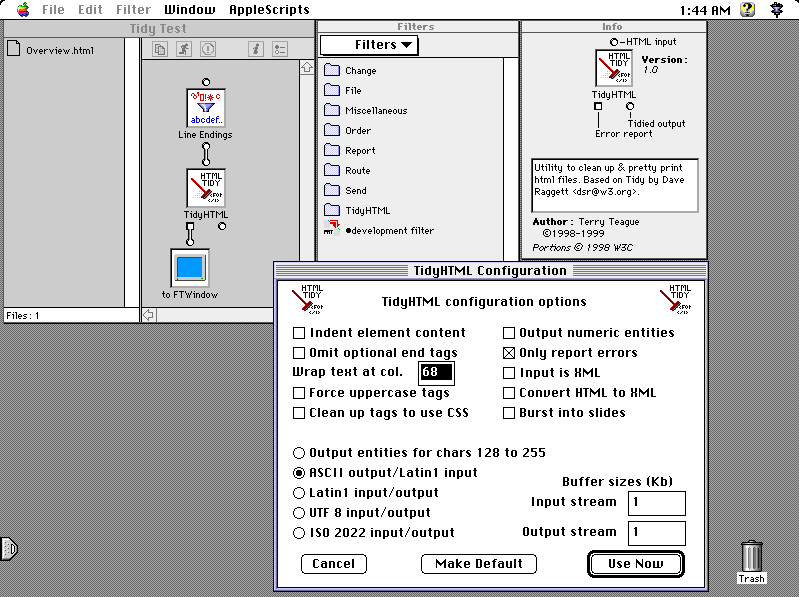Select the to FTWindow output icon
Image resolution: width=799 pixels, height=597 pixels.
(x=190, y=268)
